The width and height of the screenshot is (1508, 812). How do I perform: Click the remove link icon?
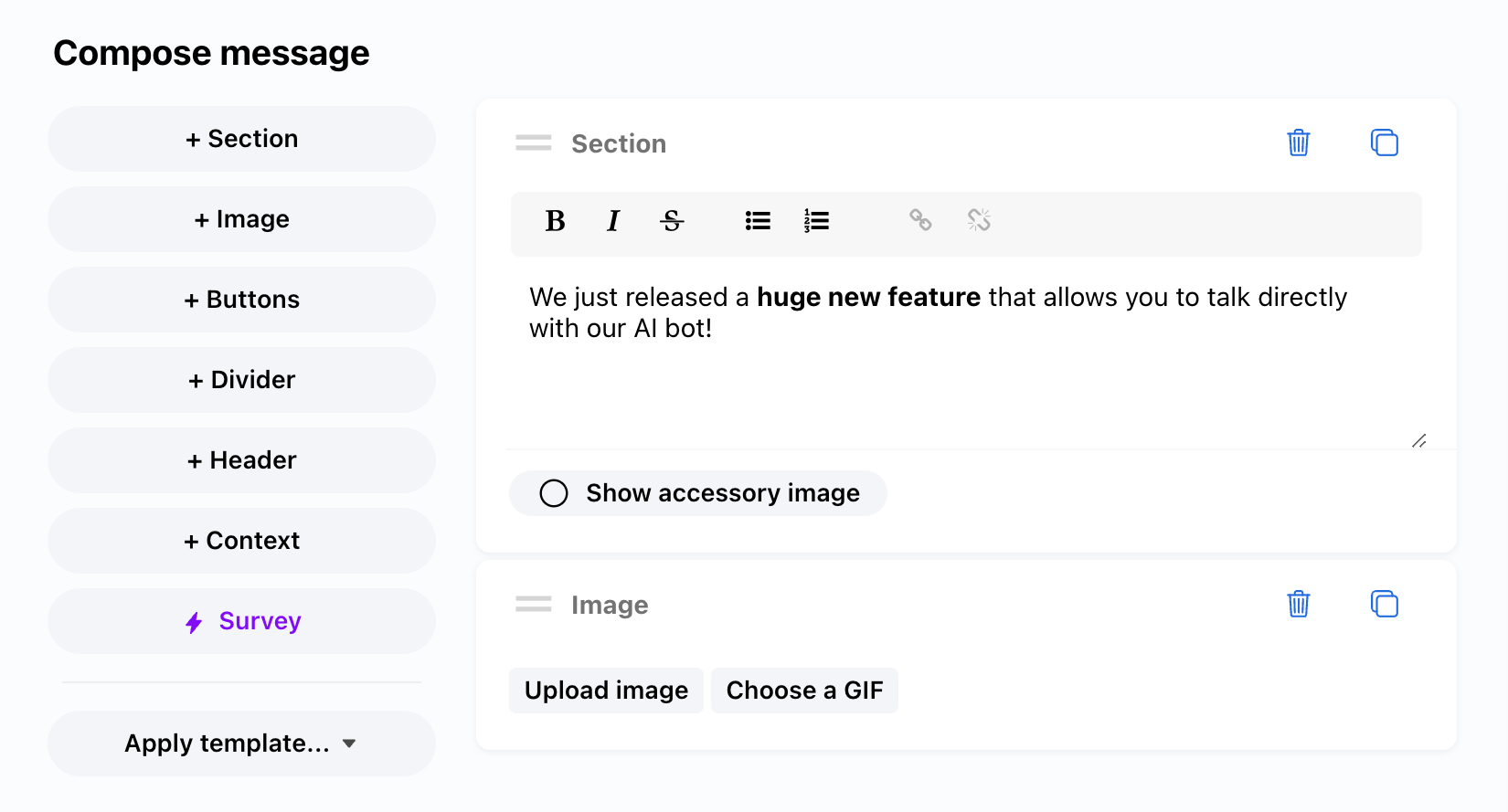[x=979, y=220]
